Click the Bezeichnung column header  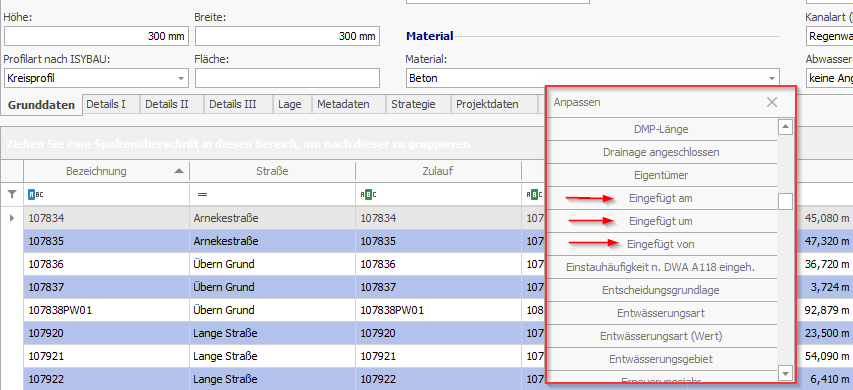click(106, 171)
